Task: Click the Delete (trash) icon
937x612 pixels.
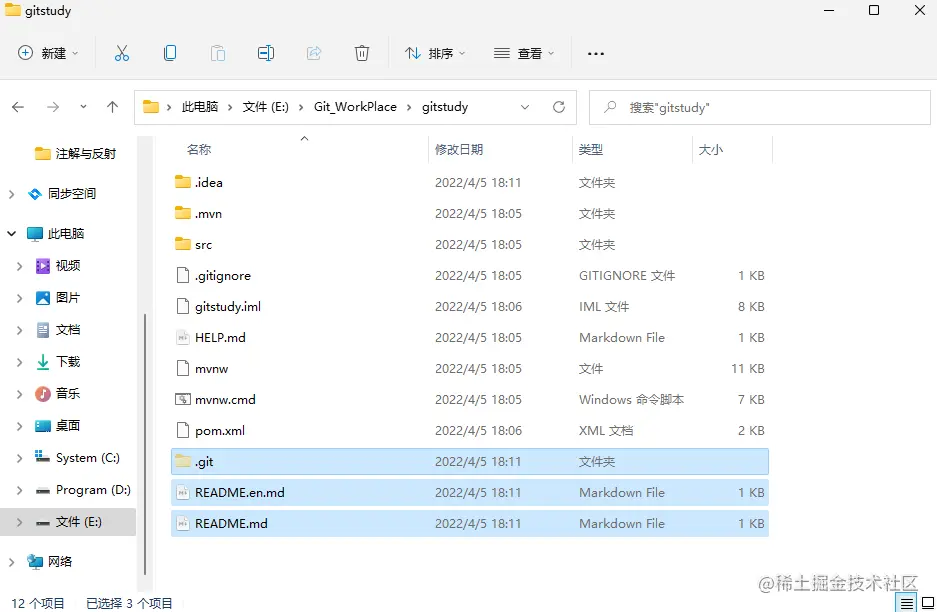Action: tap(362, 54)
